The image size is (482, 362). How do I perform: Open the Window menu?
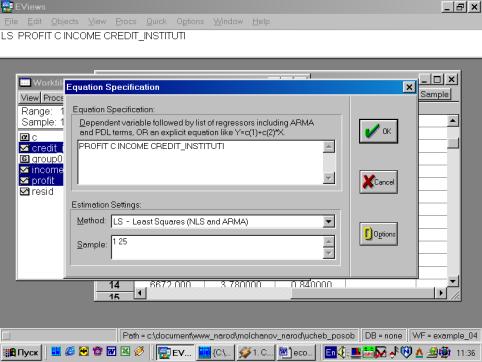tap(228, 21)
